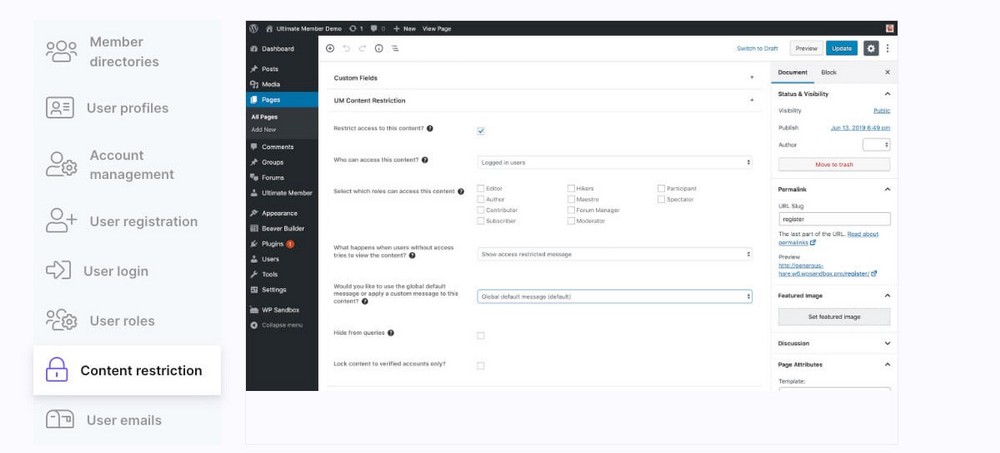Check the Participant role checkbox

coord(661,189)
